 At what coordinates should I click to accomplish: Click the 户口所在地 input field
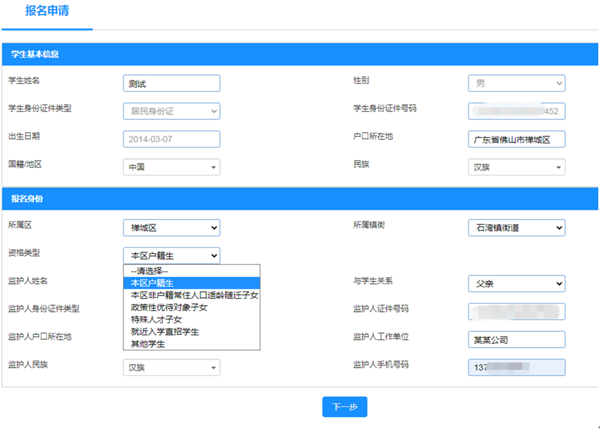tap(516, 139)
